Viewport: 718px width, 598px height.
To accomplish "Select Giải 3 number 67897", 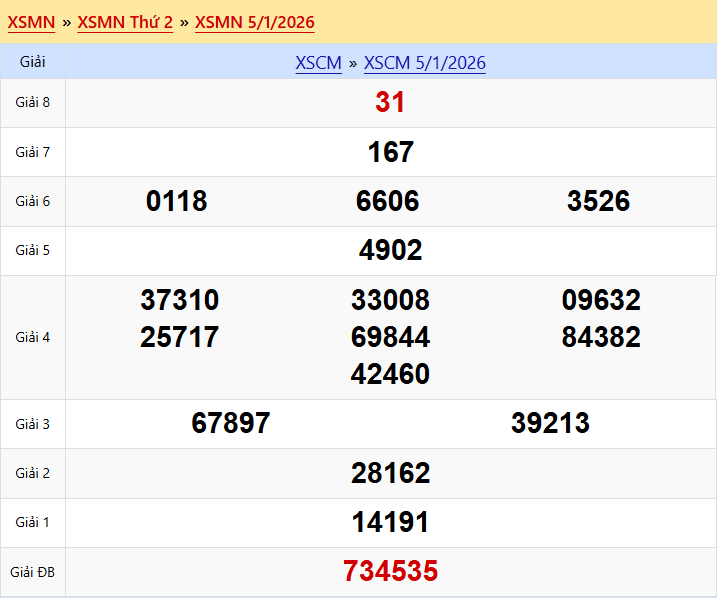I will pyautogui.click(x=230, y=423).
